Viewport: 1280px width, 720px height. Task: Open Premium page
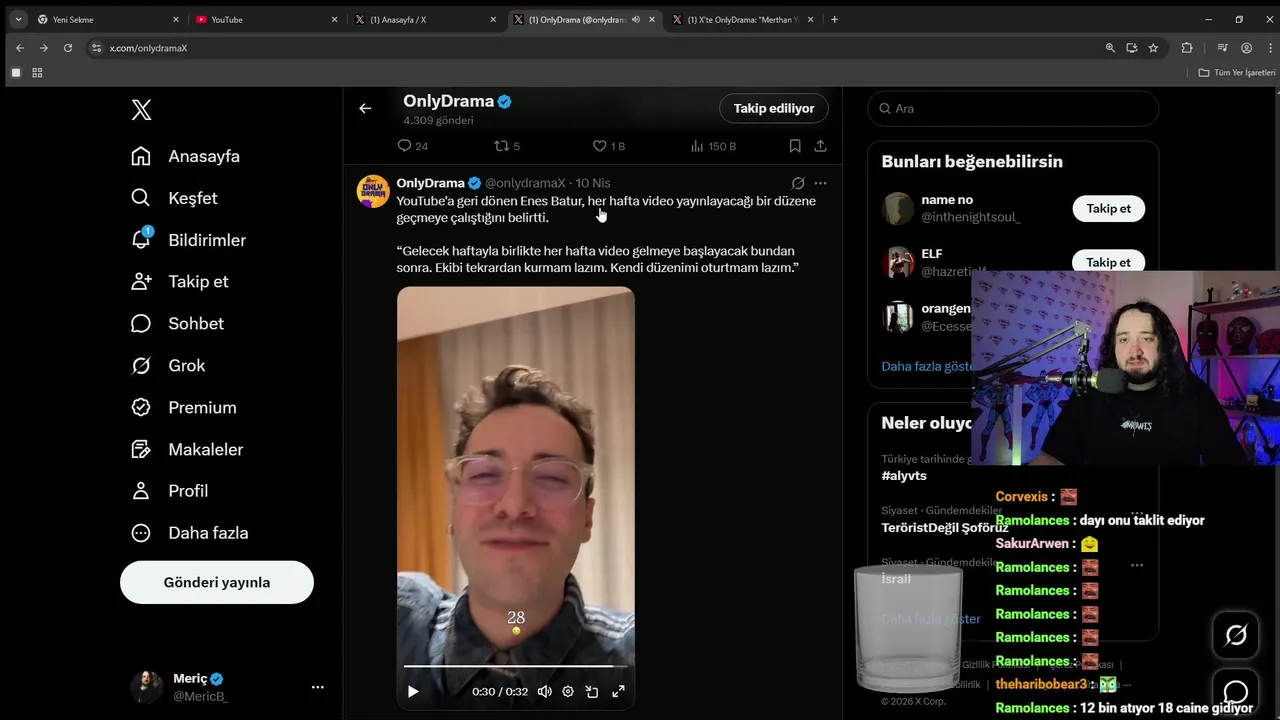pyautogui.click(x=183, y=407)
